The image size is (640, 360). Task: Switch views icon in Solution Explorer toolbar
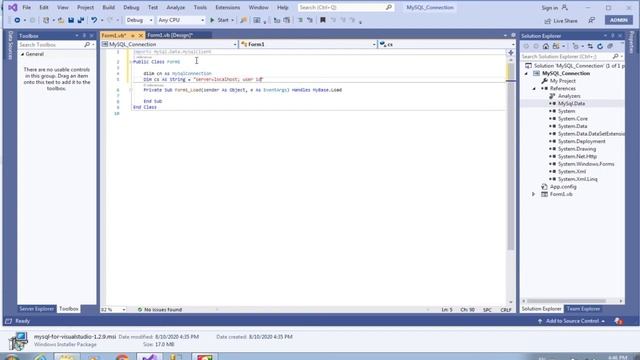[556, 46]
